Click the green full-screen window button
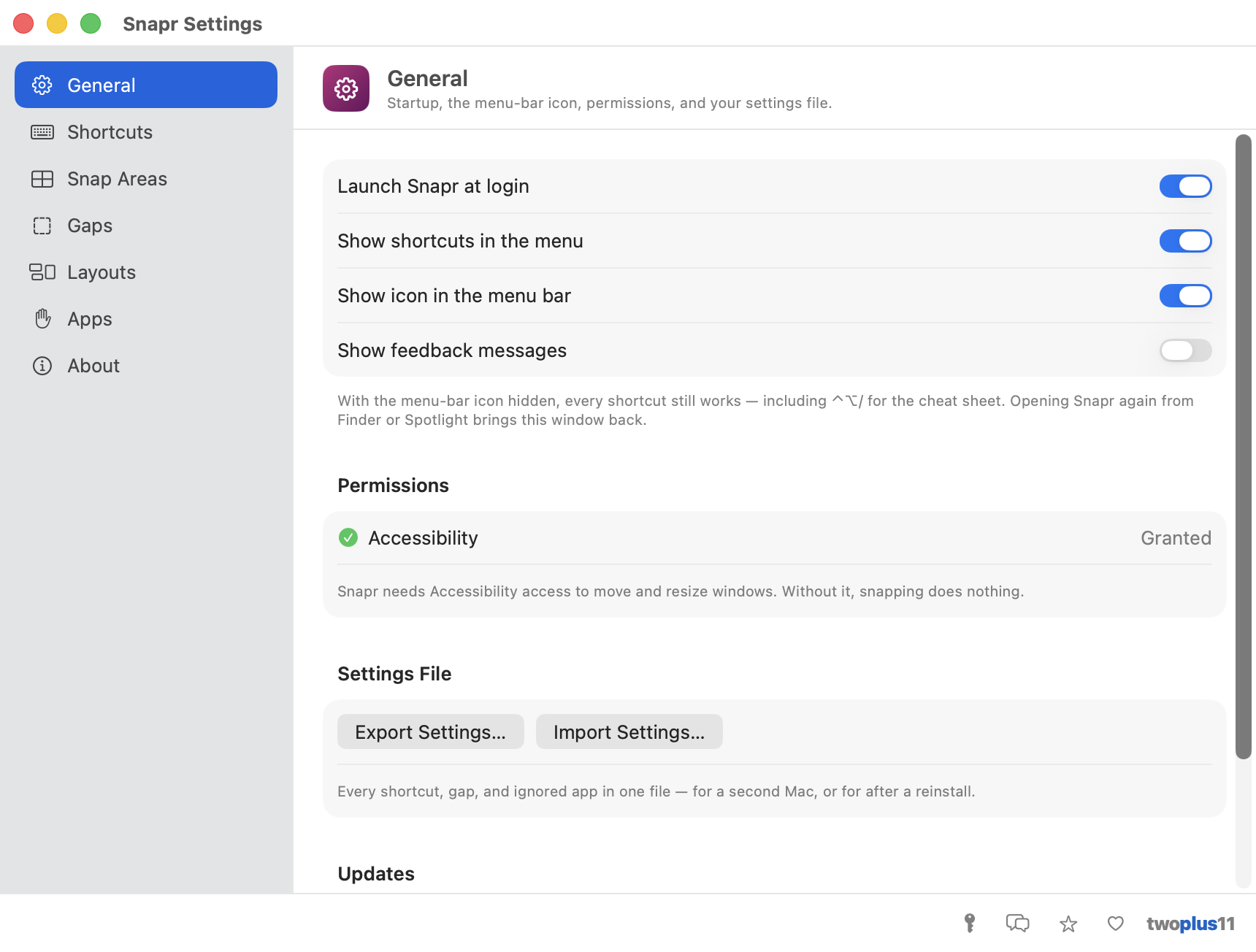The image size is (1256, 952). (91, 23)
